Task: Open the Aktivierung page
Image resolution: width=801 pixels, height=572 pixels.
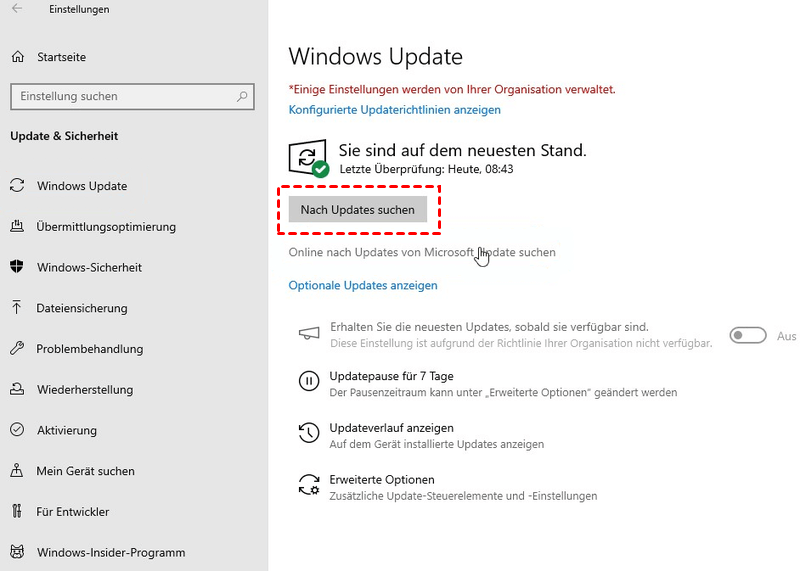Action: coord(67,431)
